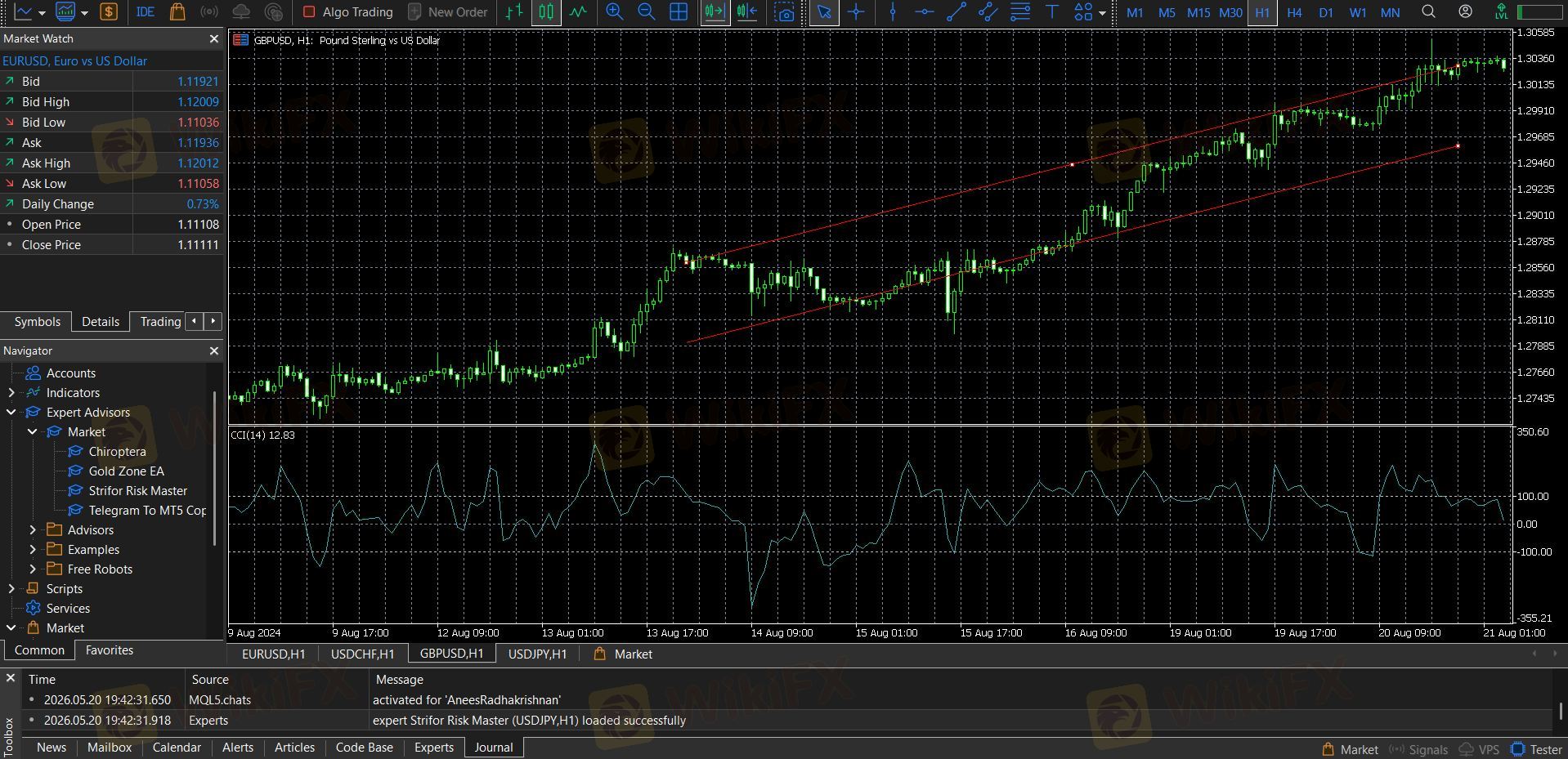Toggle Algo Trading on

348,12
